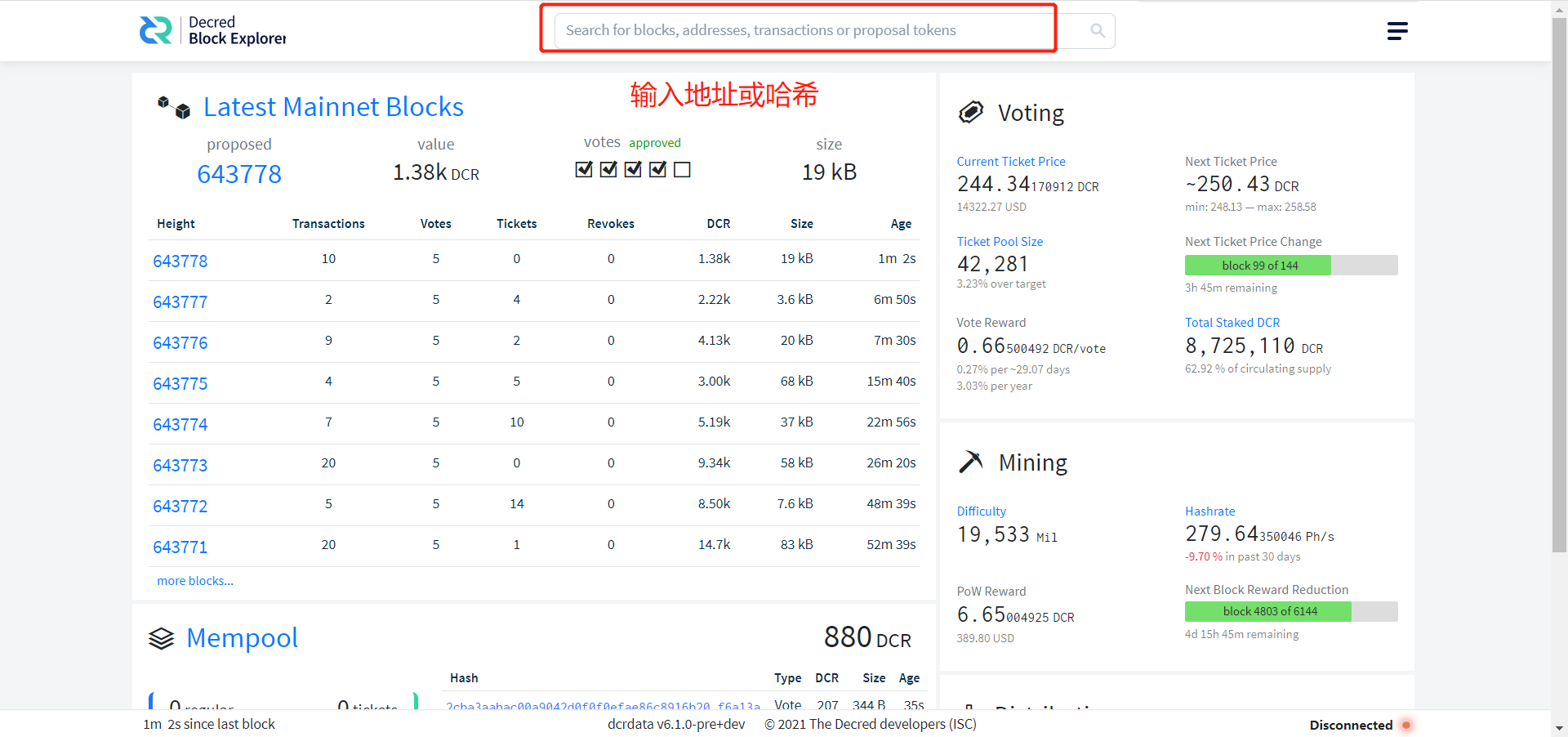The width and height of the screenshot is (1568, 737).
Task: Click the ~250.43 DCR next ticket price
Action: click(1241, 185)
